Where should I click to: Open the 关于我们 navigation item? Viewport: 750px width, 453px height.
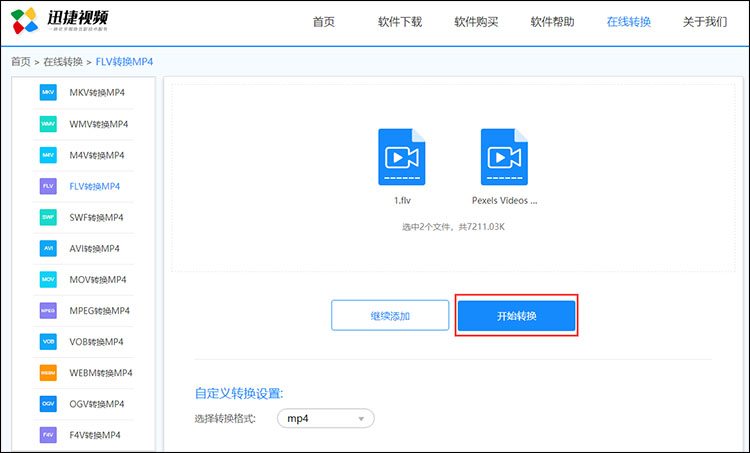[704, 22]
